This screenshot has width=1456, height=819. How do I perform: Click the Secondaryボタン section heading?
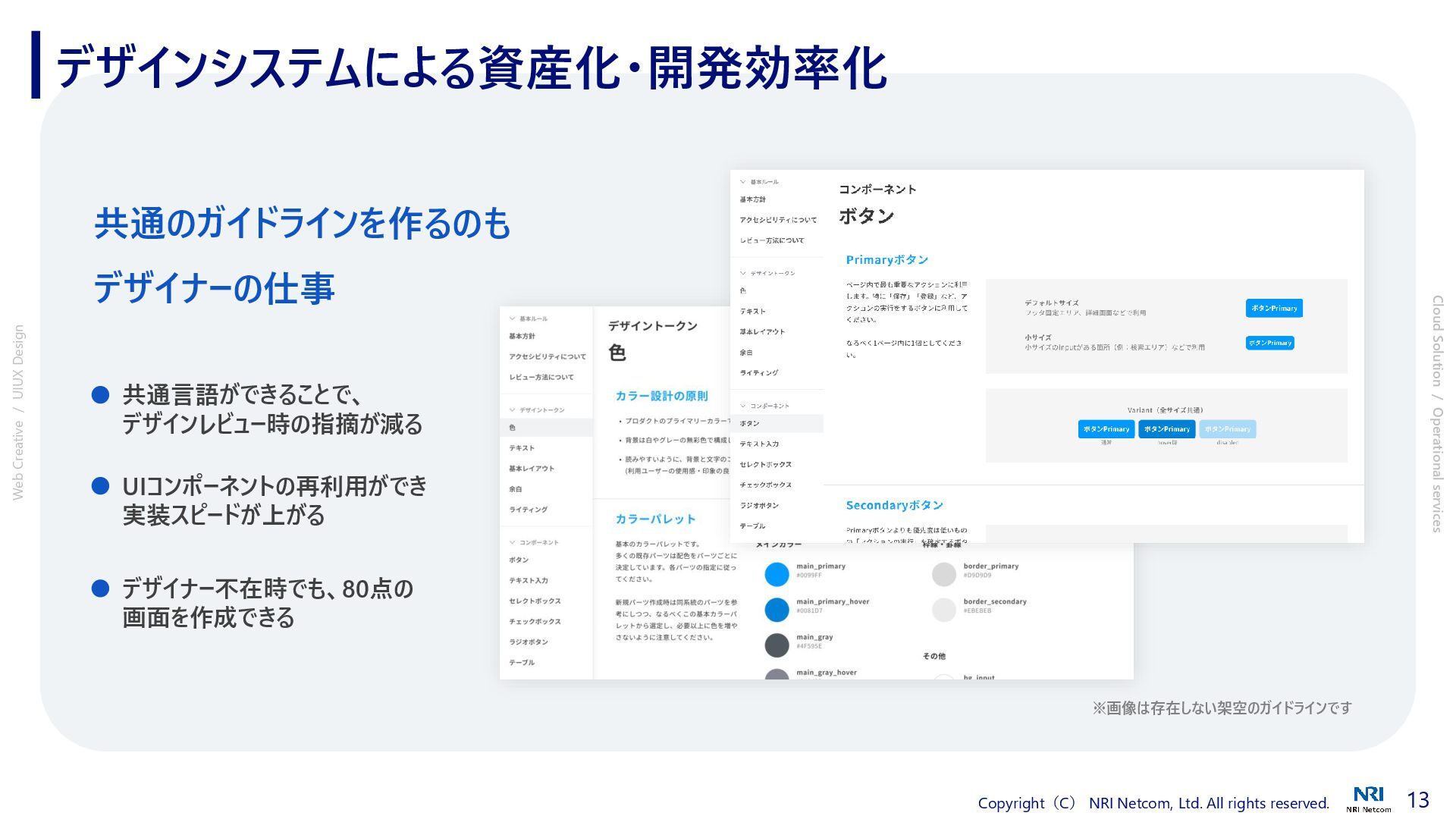click(x=894, y=505)
